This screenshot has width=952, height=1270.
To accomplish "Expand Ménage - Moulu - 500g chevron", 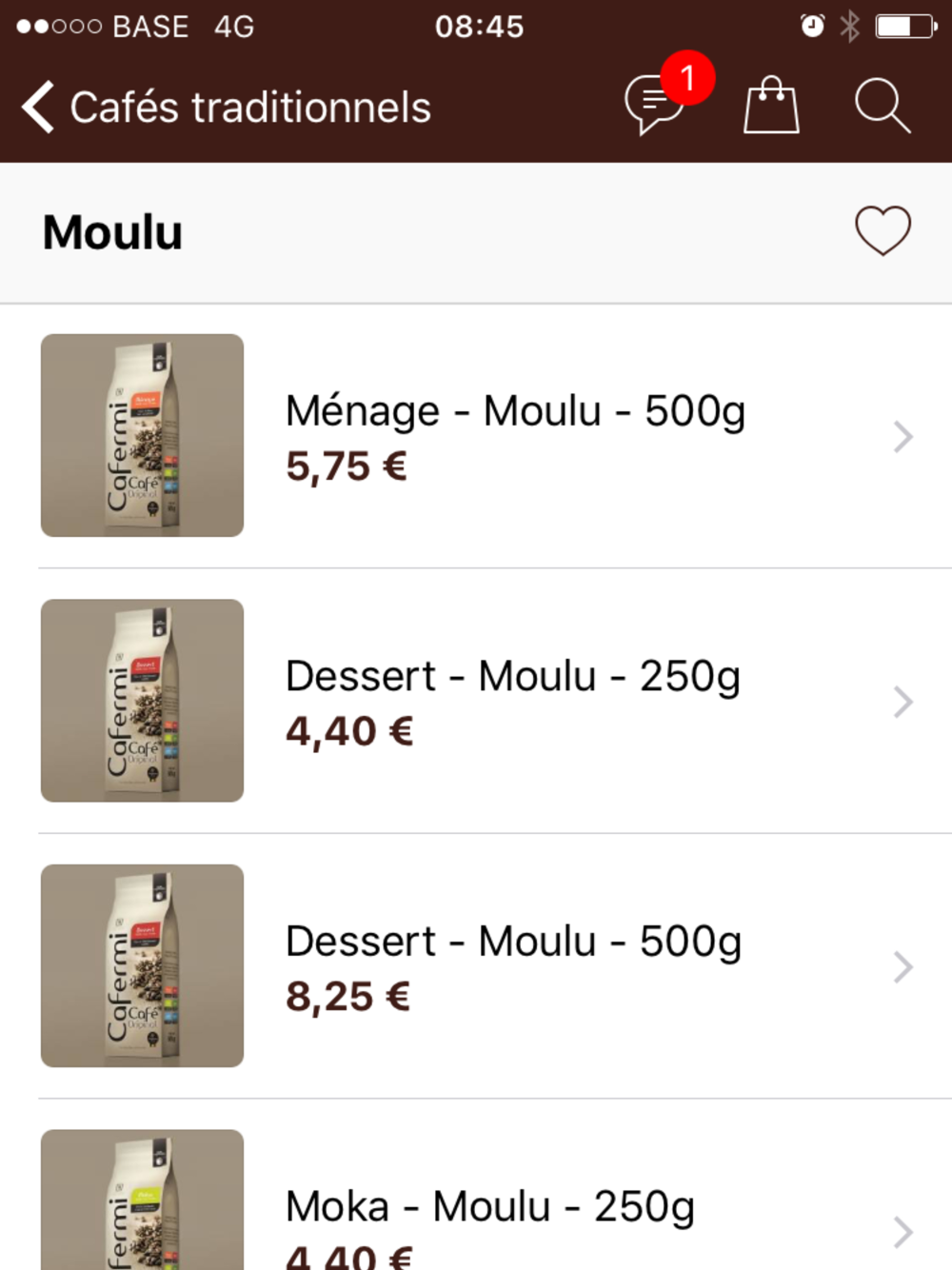I will [902, 437].
